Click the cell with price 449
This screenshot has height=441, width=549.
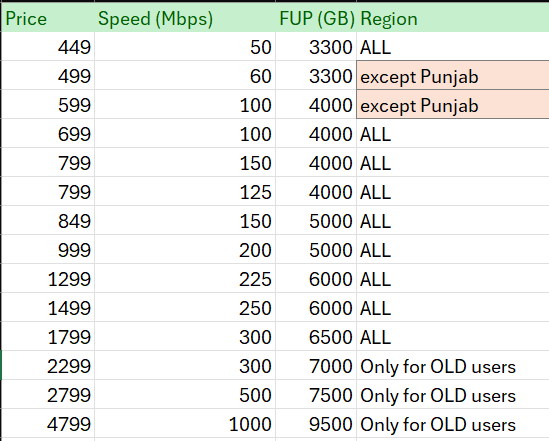tap(48, 47)
